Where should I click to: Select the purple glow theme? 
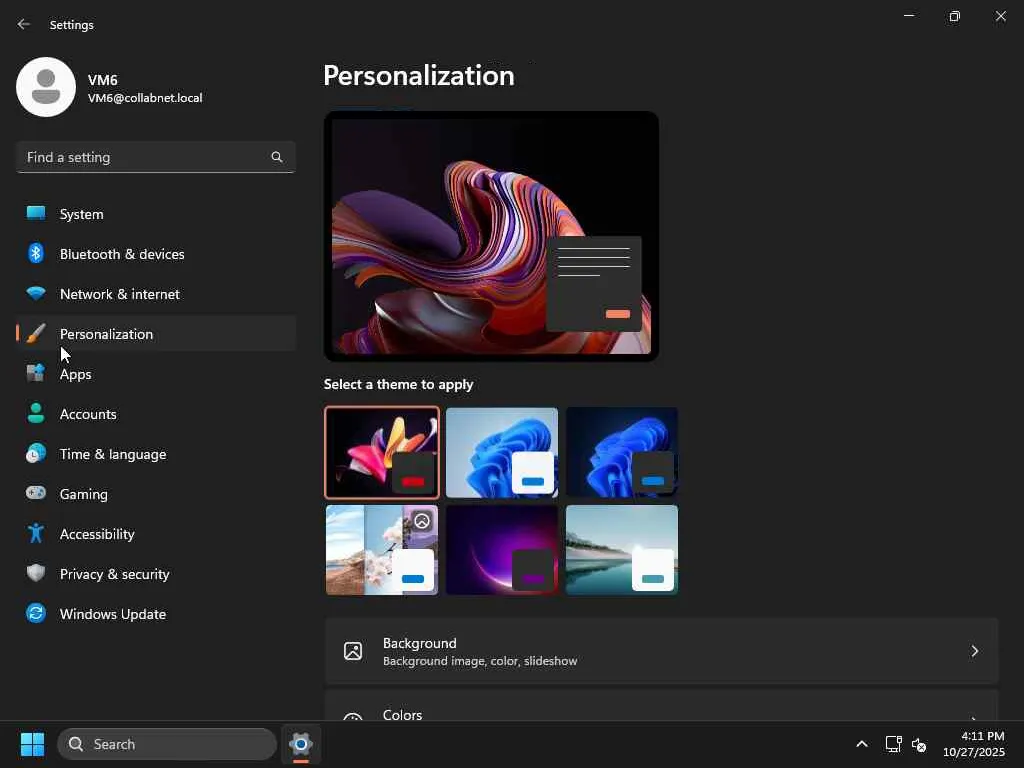[502, 550]
